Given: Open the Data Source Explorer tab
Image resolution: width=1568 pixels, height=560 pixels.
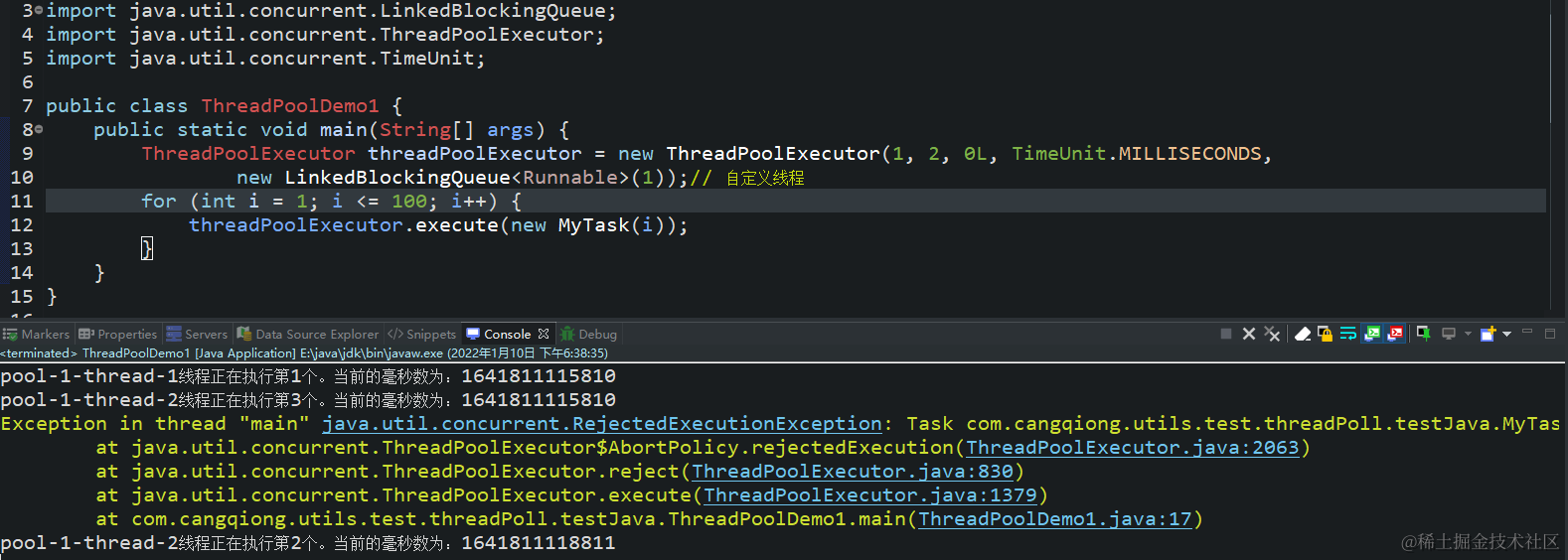Looking at the screenshot, I should point(308,335).
